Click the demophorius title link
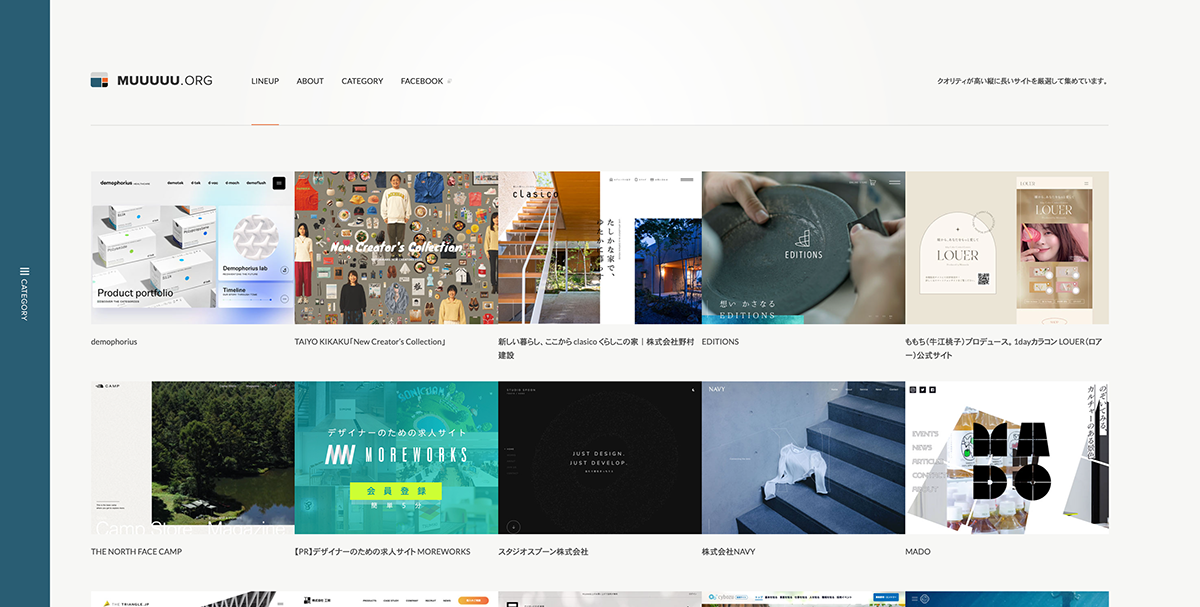The height and width of the screenshot is (607, 1200). click(x=114, y=342)
